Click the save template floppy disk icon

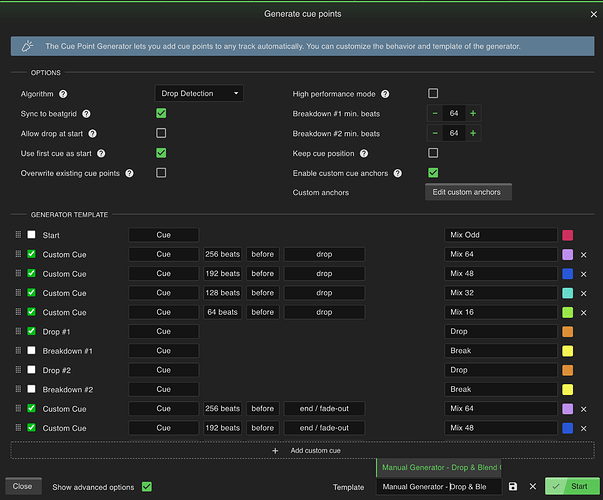(x=513, y=487)
